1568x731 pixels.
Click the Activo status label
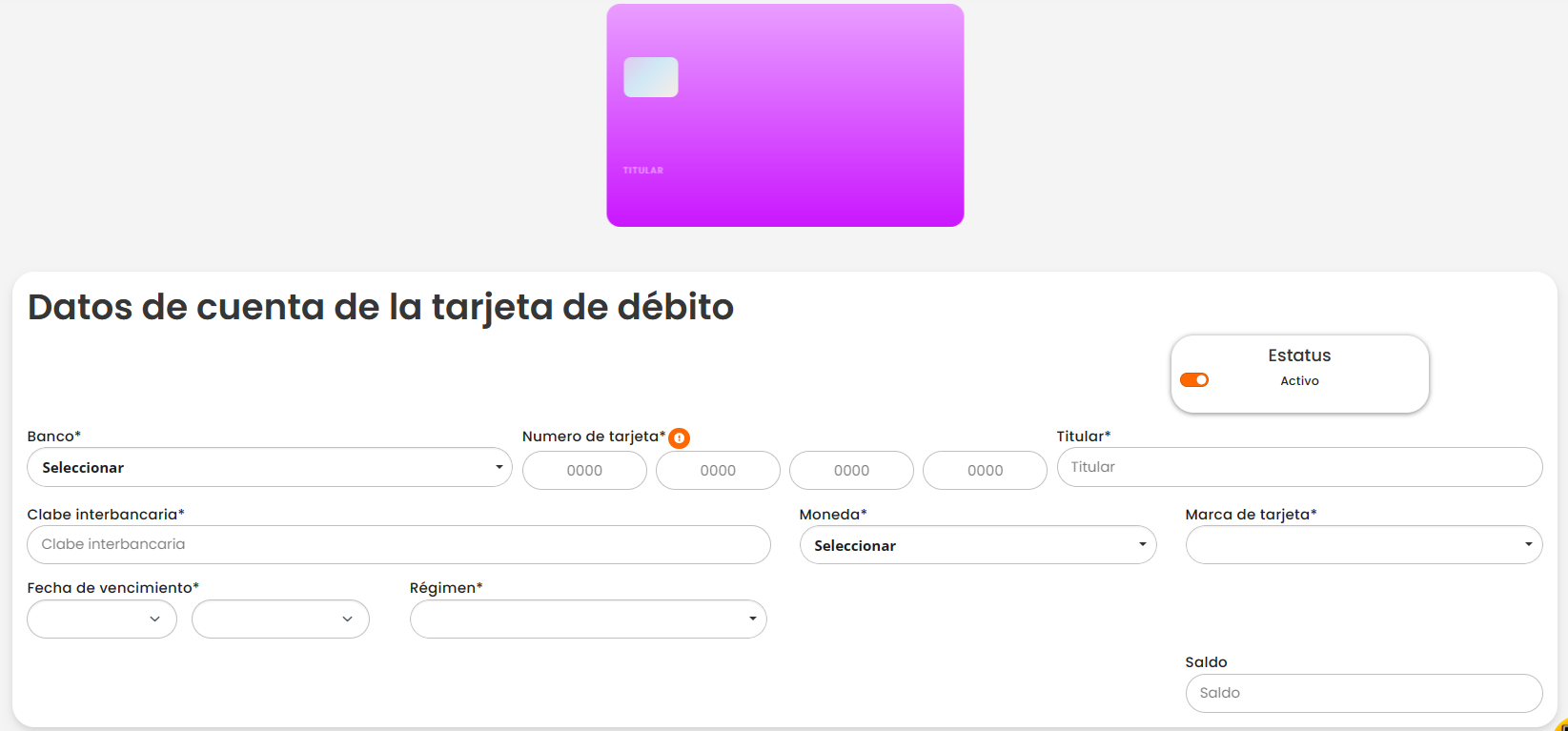pos(1299,381)
